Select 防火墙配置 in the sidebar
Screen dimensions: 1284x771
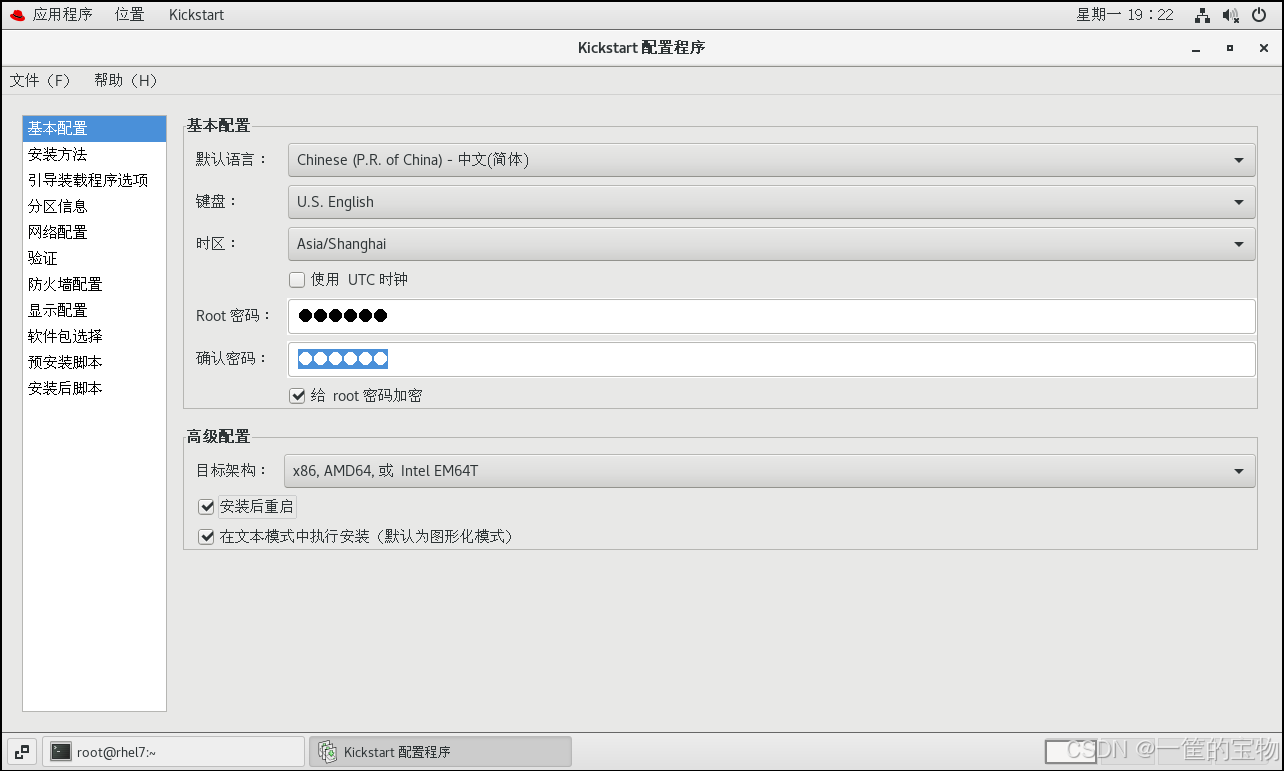[94, 285]
